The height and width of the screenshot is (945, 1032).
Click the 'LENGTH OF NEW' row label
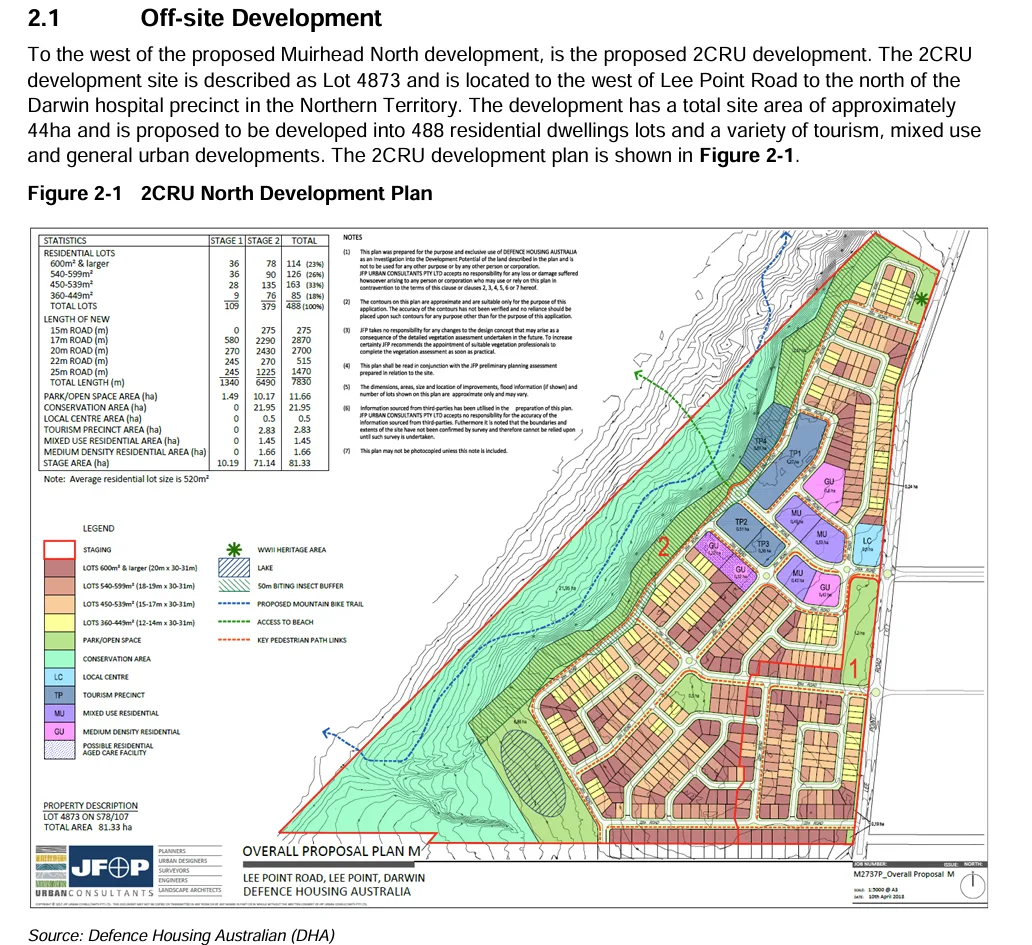(x=76, y=319)
